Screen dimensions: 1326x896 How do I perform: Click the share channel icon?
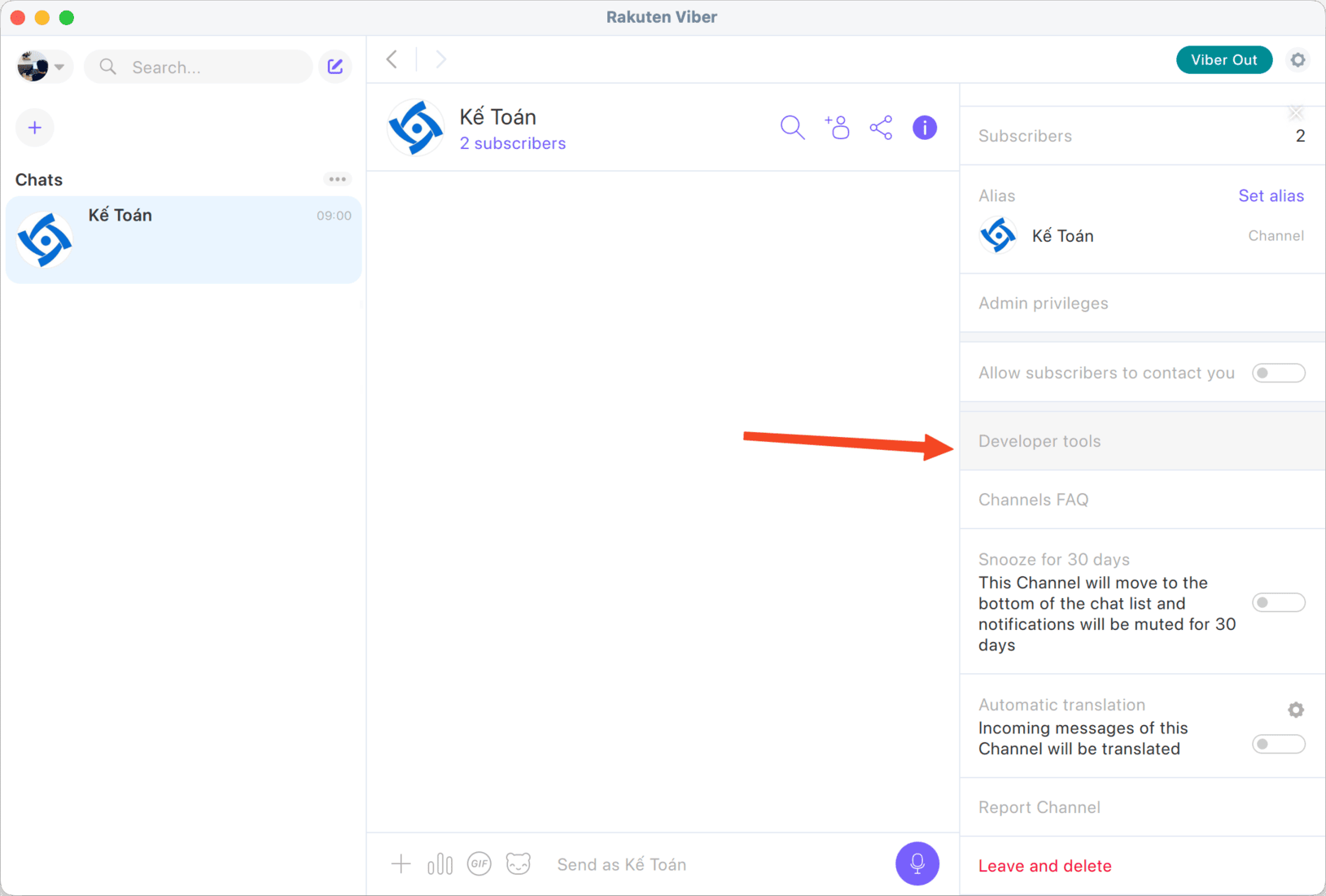tap(881, 128)
